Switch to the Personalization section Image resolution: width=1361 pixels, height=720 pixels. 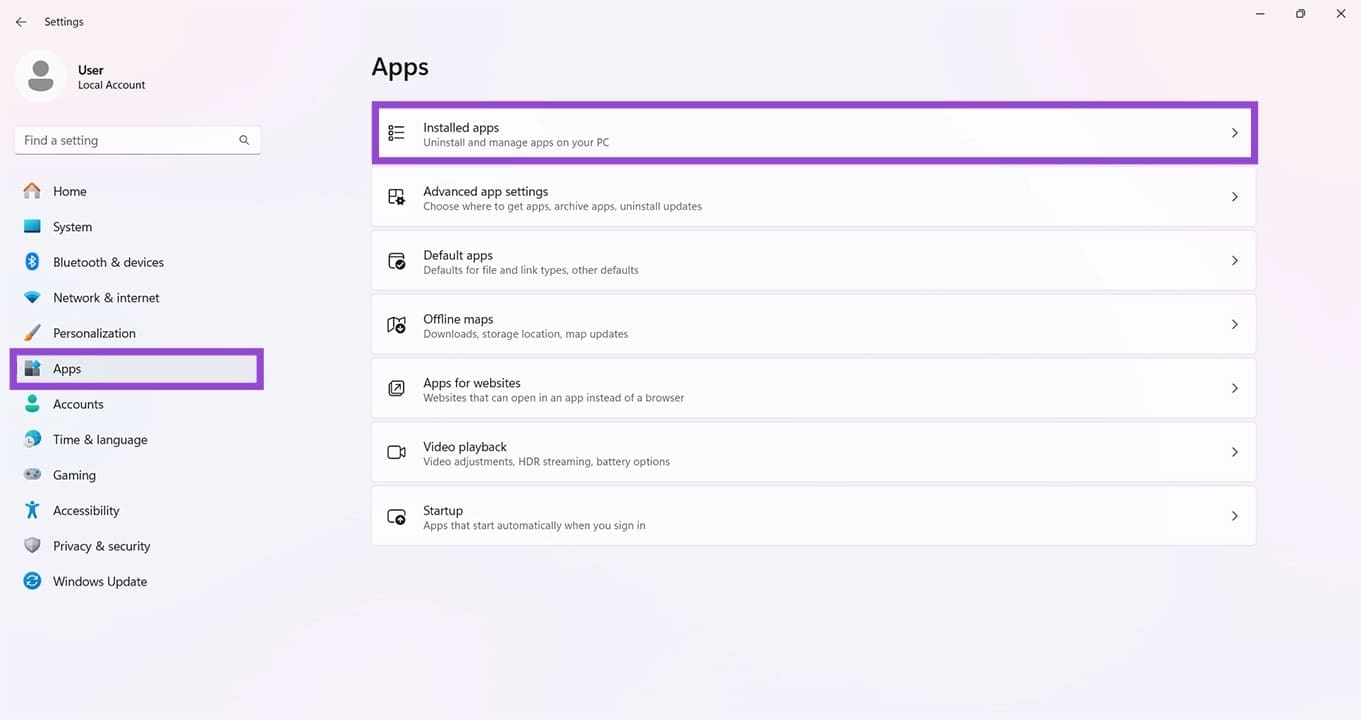click(94, 332)
